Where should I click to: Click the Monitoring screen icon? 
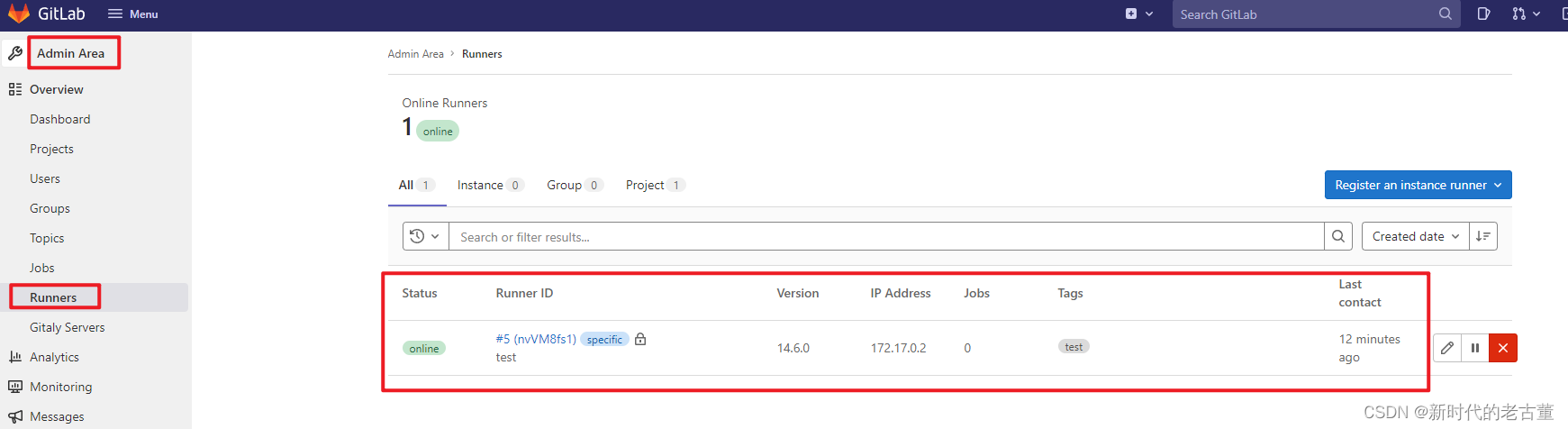point(14,387)
